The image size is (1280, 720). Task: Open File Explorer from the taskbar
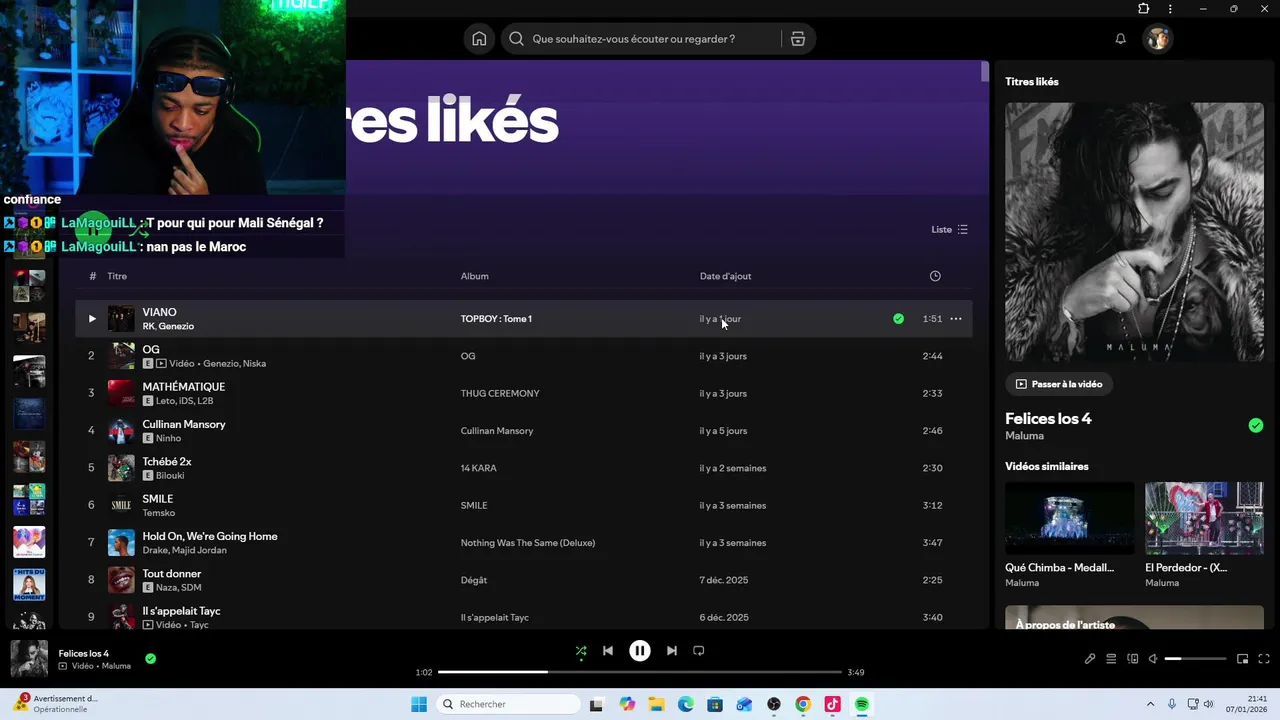[657, 704]
